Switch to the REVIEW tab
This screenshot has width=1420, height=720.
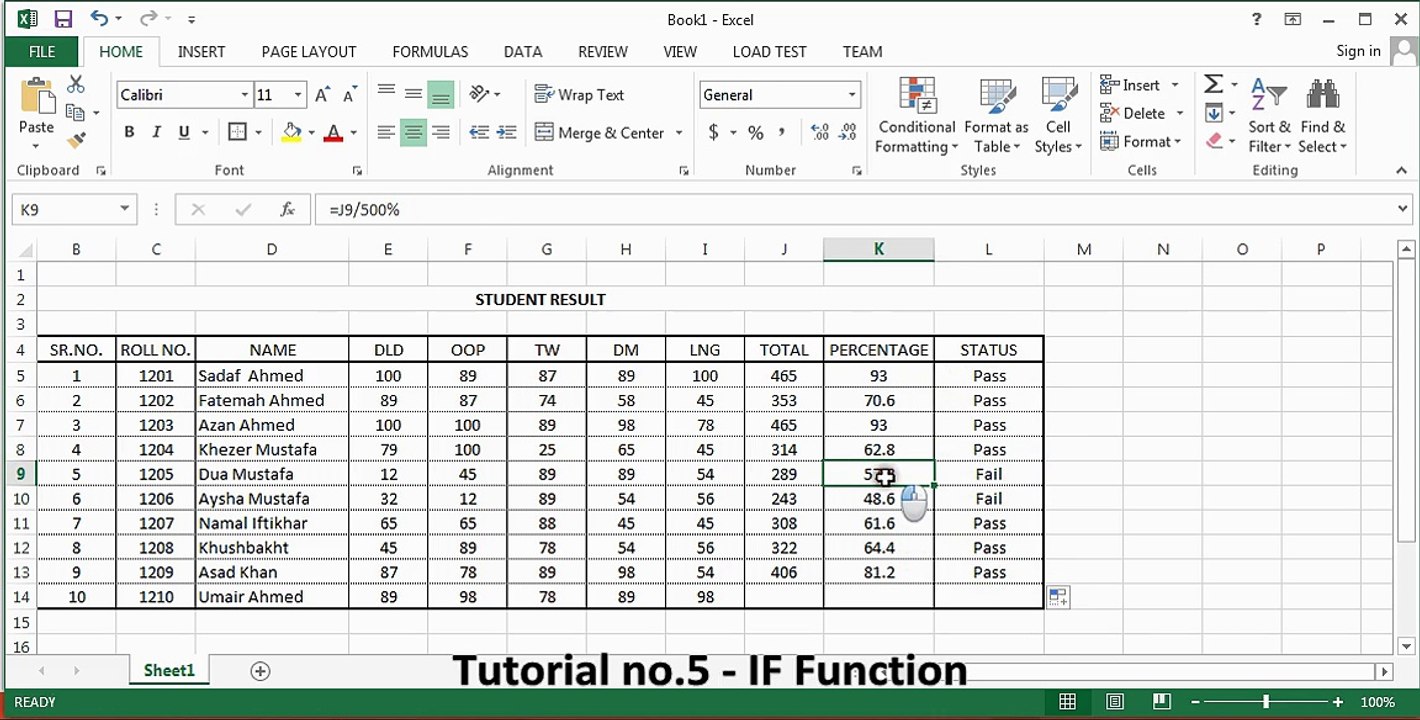[603, 52]
